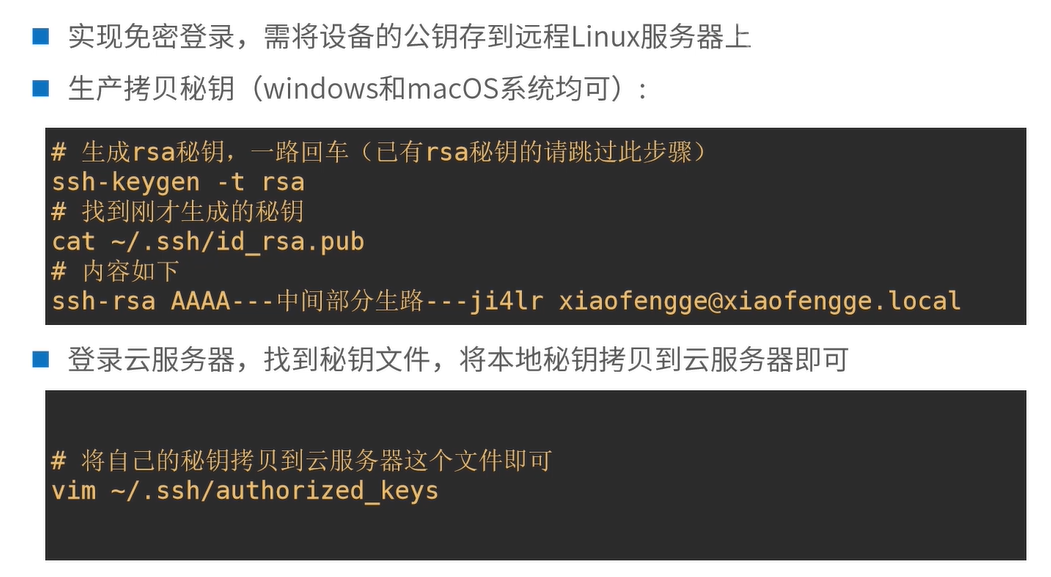Click the ssh-keygen -t rsa command
The width and height of the screenshot is (1051, 577).
(x=178, y=183)
